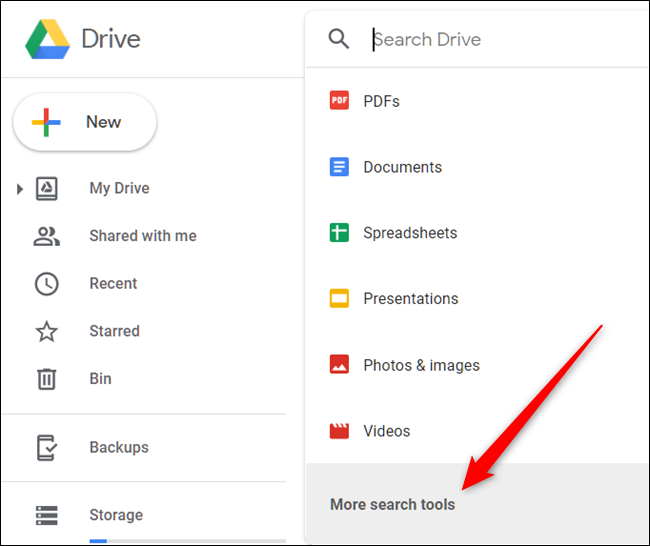Filter search by Videos
Screen dimensions: 650x546
pos(478,431)
